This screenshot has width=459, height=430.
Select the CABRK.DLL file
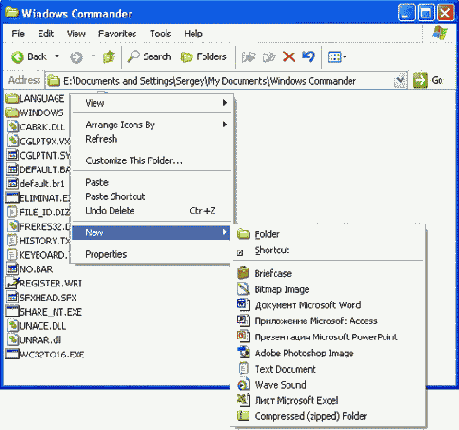coord(36,127)
